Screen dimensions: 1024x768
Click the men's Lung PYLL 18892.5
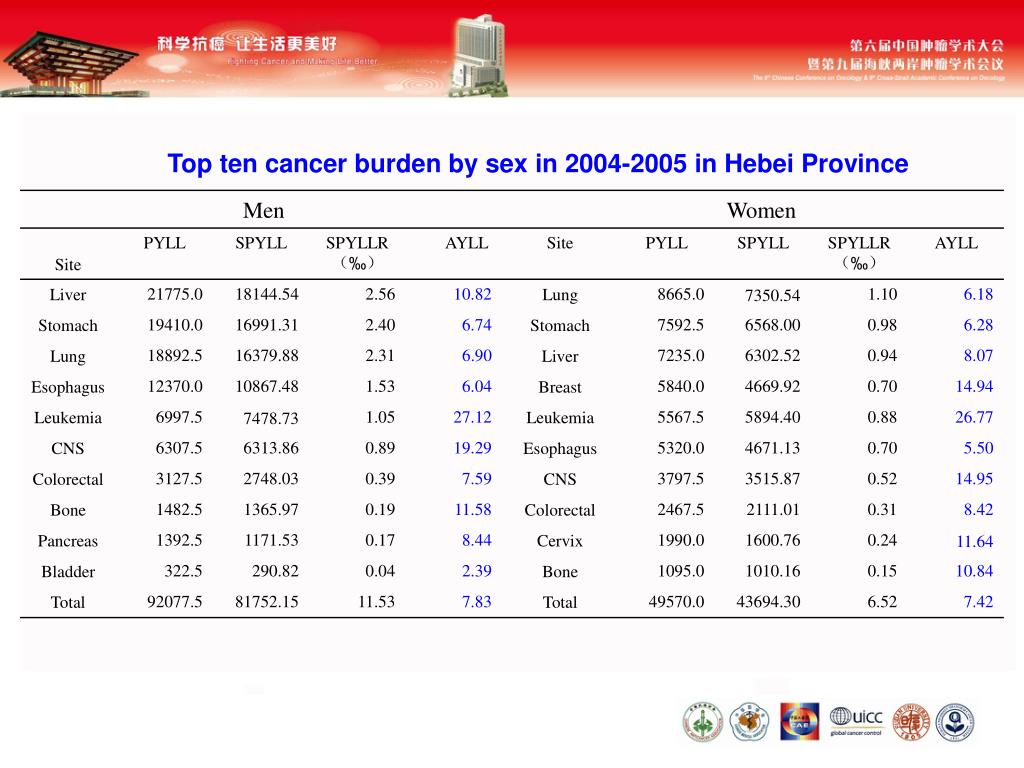174,356
